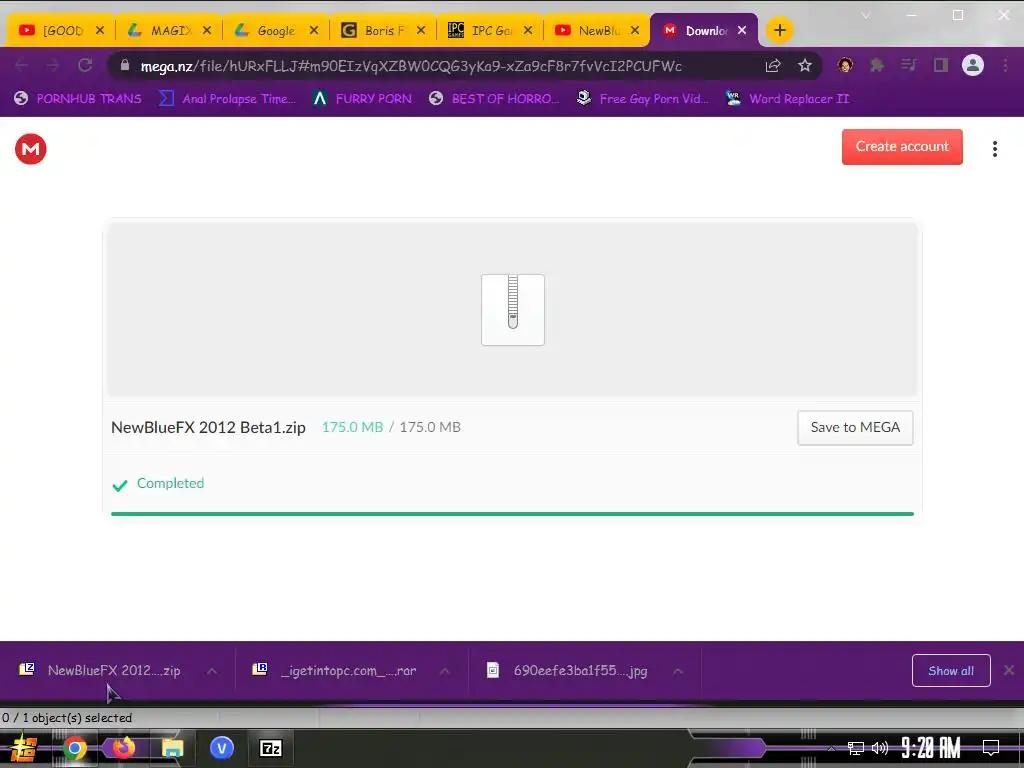
Task: Open the notification center icon
Action: (991, 748)
